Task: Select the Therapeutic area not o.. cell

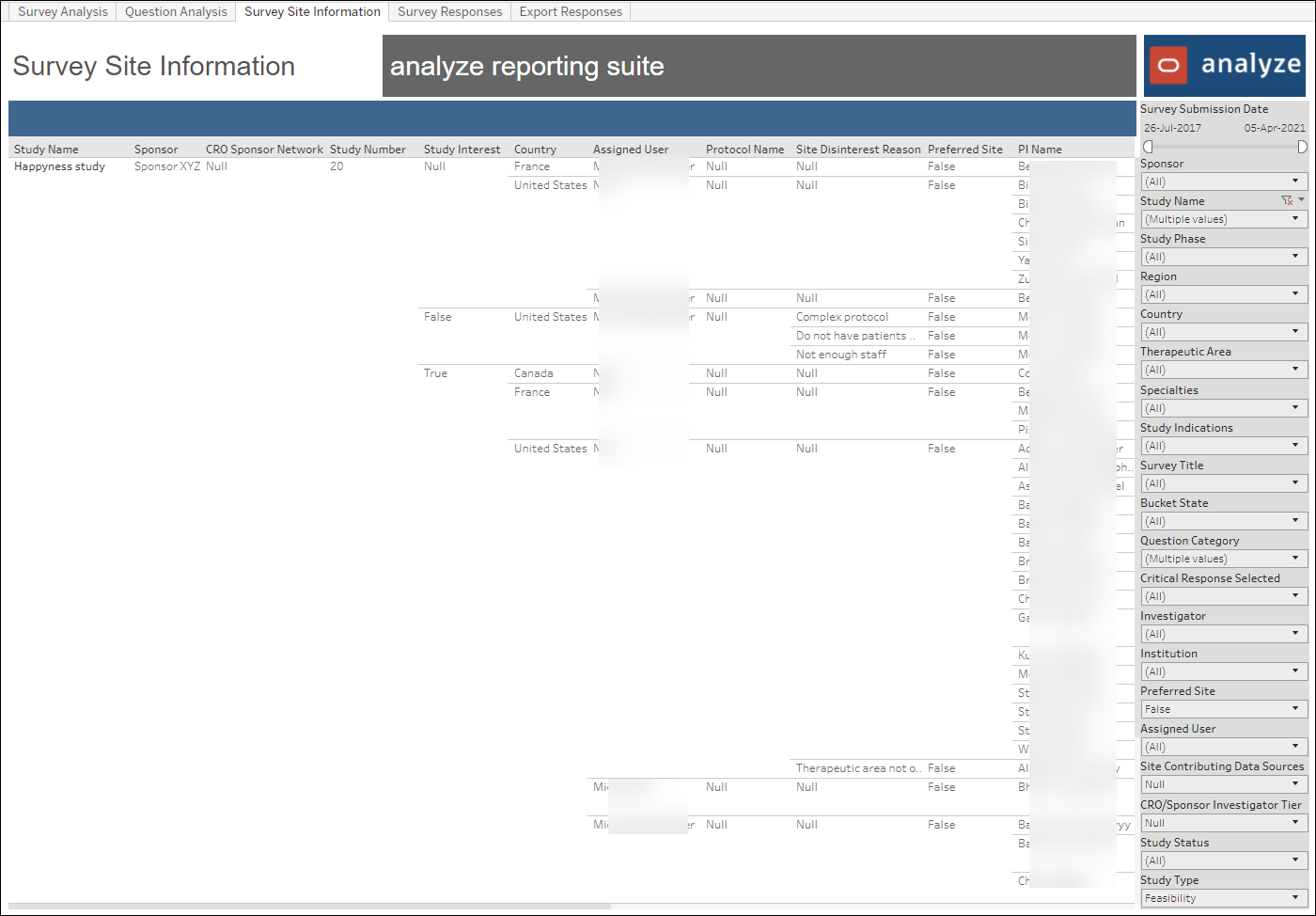Action: [x=858, y=768]
